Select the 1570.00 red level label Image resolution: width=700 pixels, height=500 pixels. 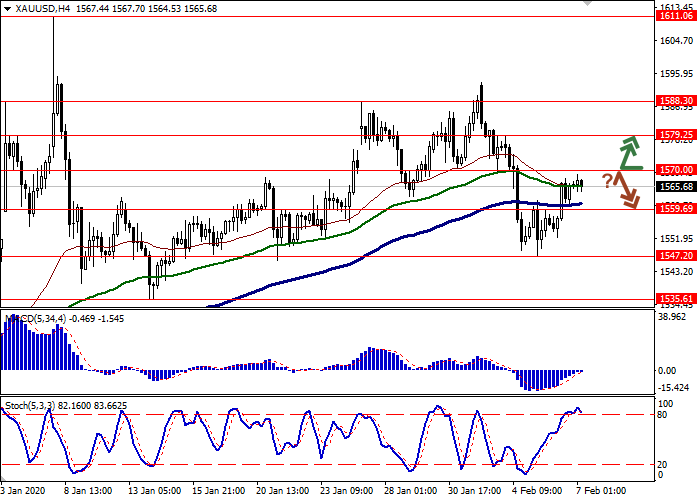pyautogui.click(x=677, y=170)
